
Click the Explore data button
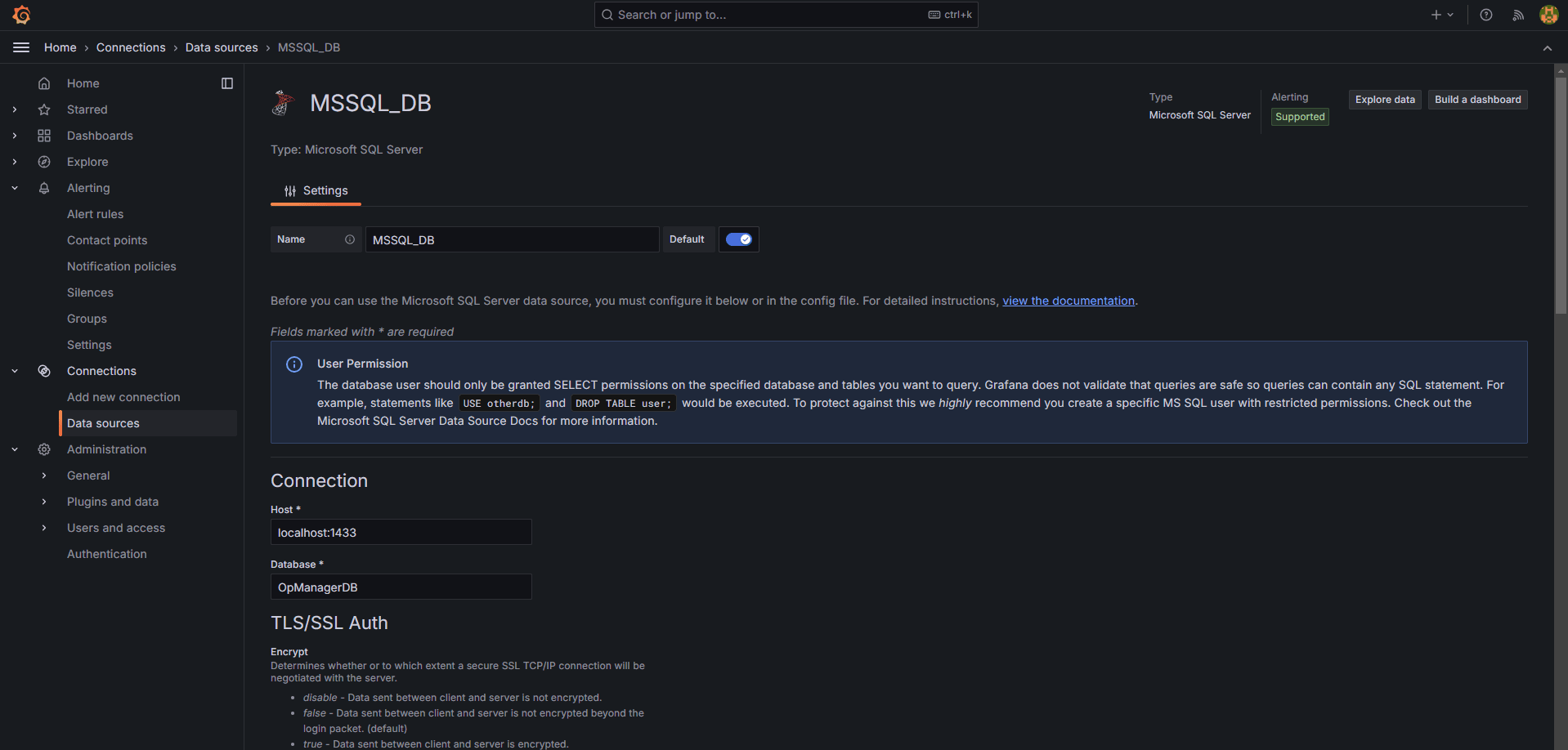1385,100
